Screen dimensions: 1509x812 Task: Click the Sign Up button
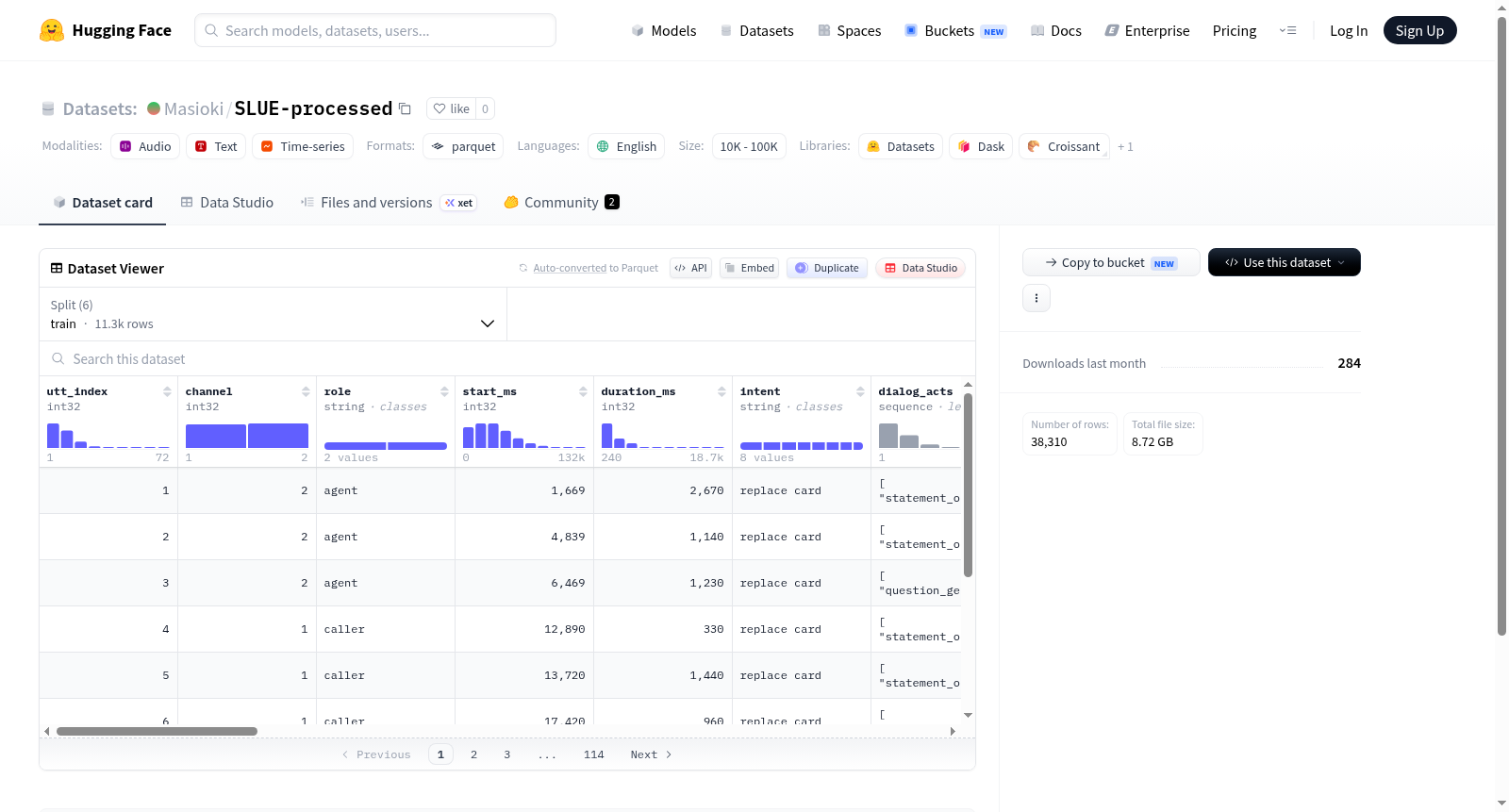click(x=1419, y=30)
